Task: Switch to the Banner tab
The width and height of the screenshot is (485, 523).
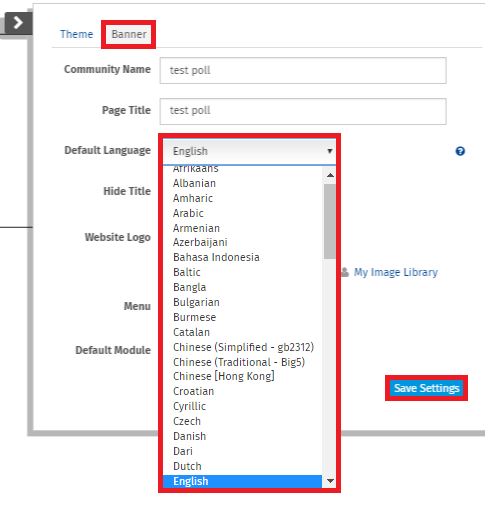Action: [x=129, y=34]
